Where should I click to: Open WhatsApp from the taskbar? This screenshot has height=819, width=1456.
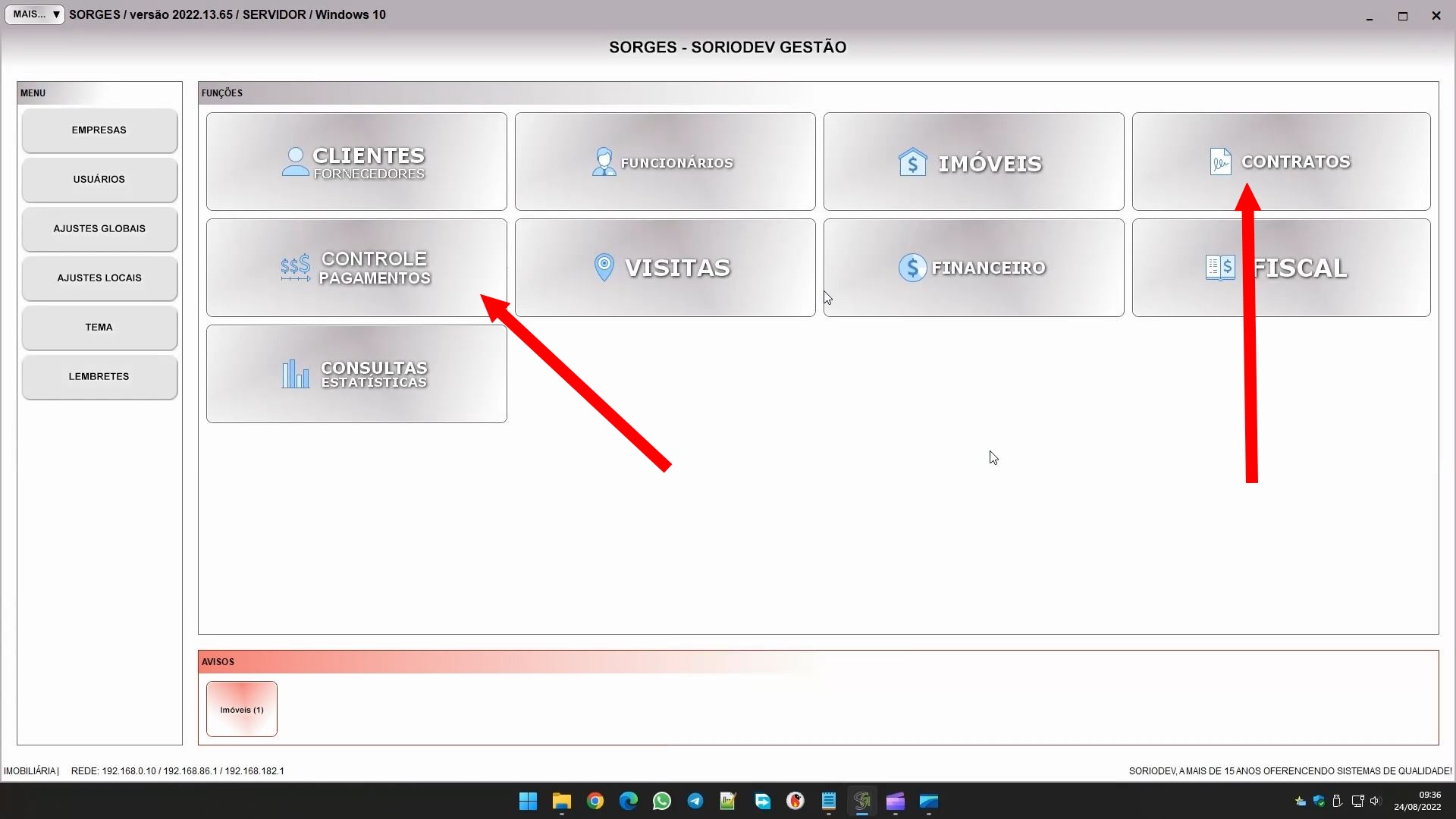(x=661, y=802)
